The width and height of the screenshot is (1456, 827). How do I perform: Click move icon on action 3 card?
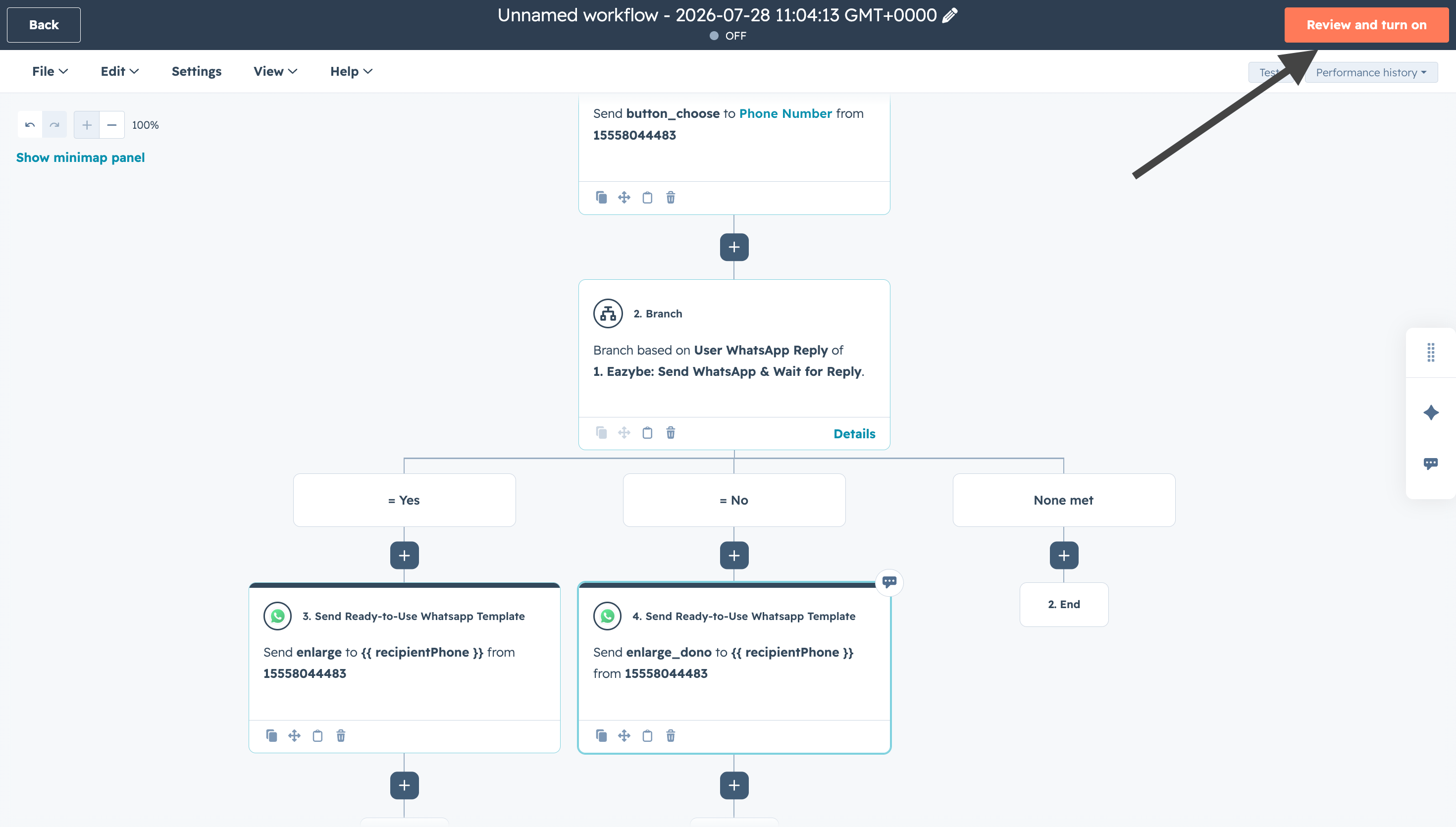pos(294,736)
